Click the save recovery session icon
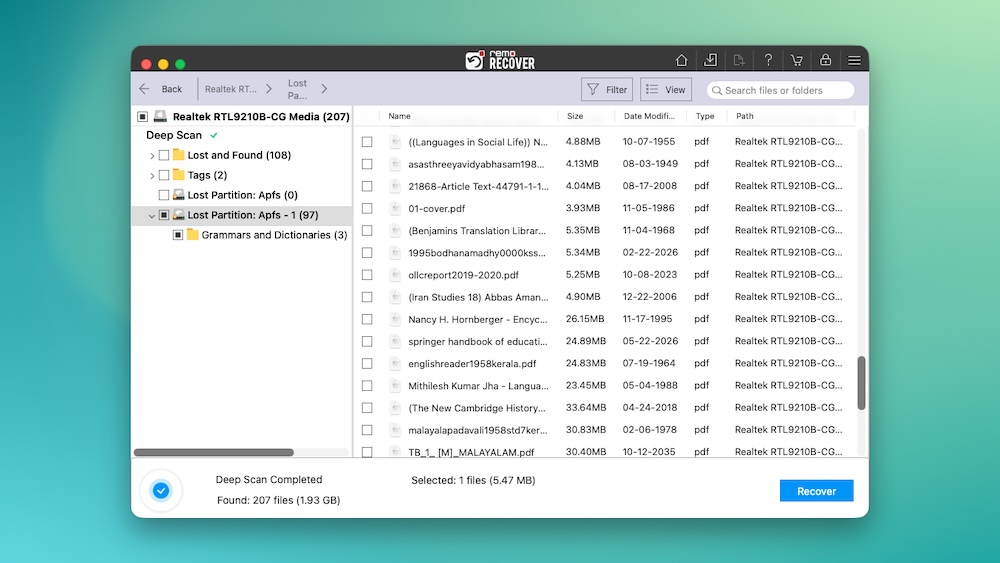Image resolution: width=1000 pixels, height=563 pixels. 710,60
